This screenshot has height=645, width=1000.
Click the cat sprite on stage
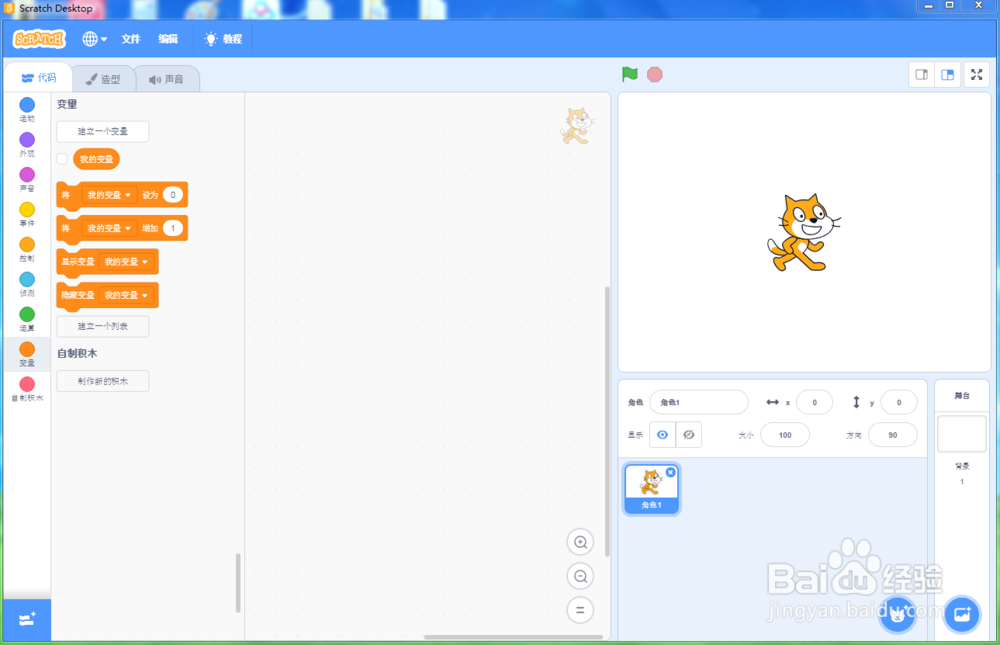click(802, 233)
